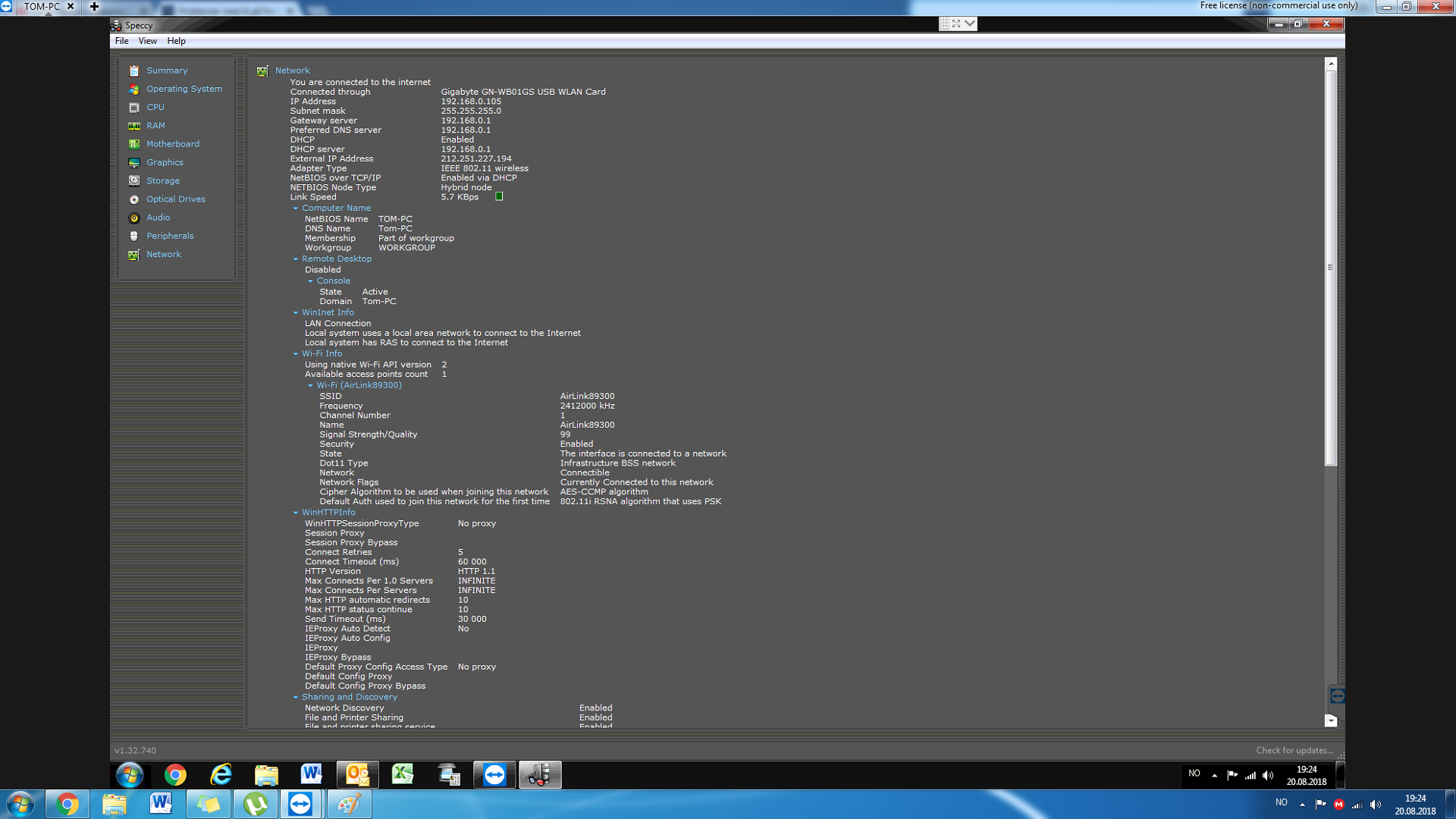Select the RAM section in sidebar
This screenshot has height=819, width=1456.
click(155, 126)
